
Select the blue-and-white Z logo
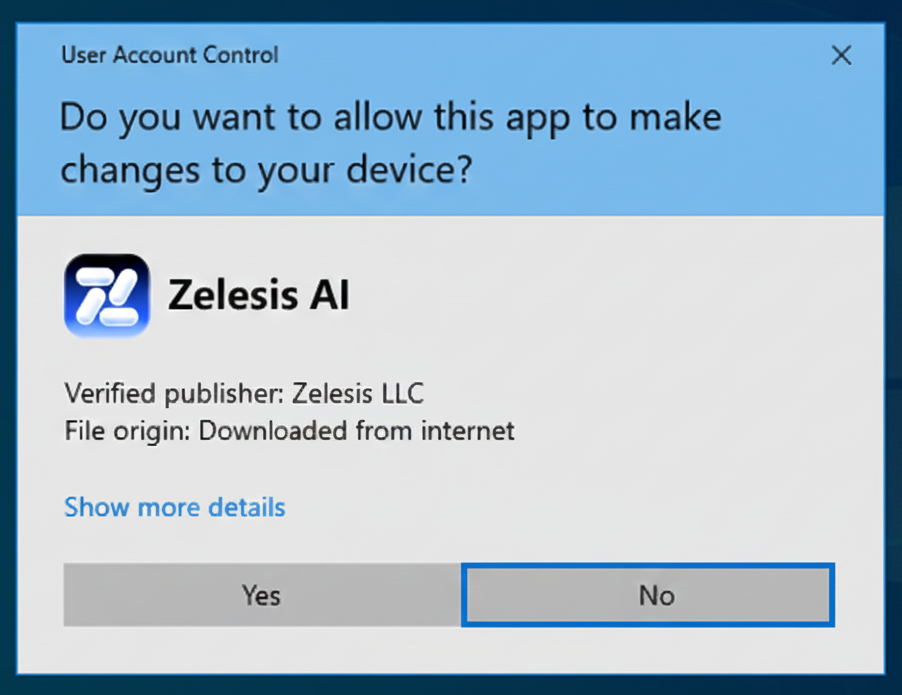point(107,295)
